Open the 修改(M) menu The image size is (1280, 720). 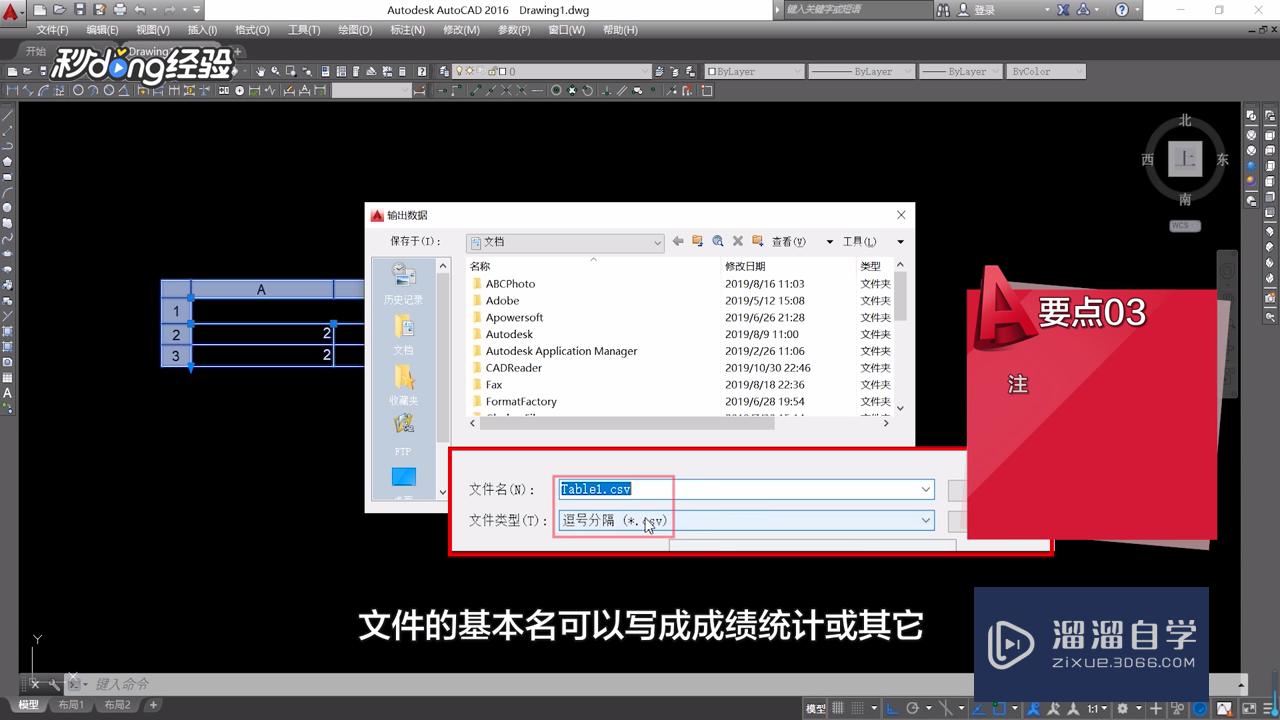pos(461,30)
